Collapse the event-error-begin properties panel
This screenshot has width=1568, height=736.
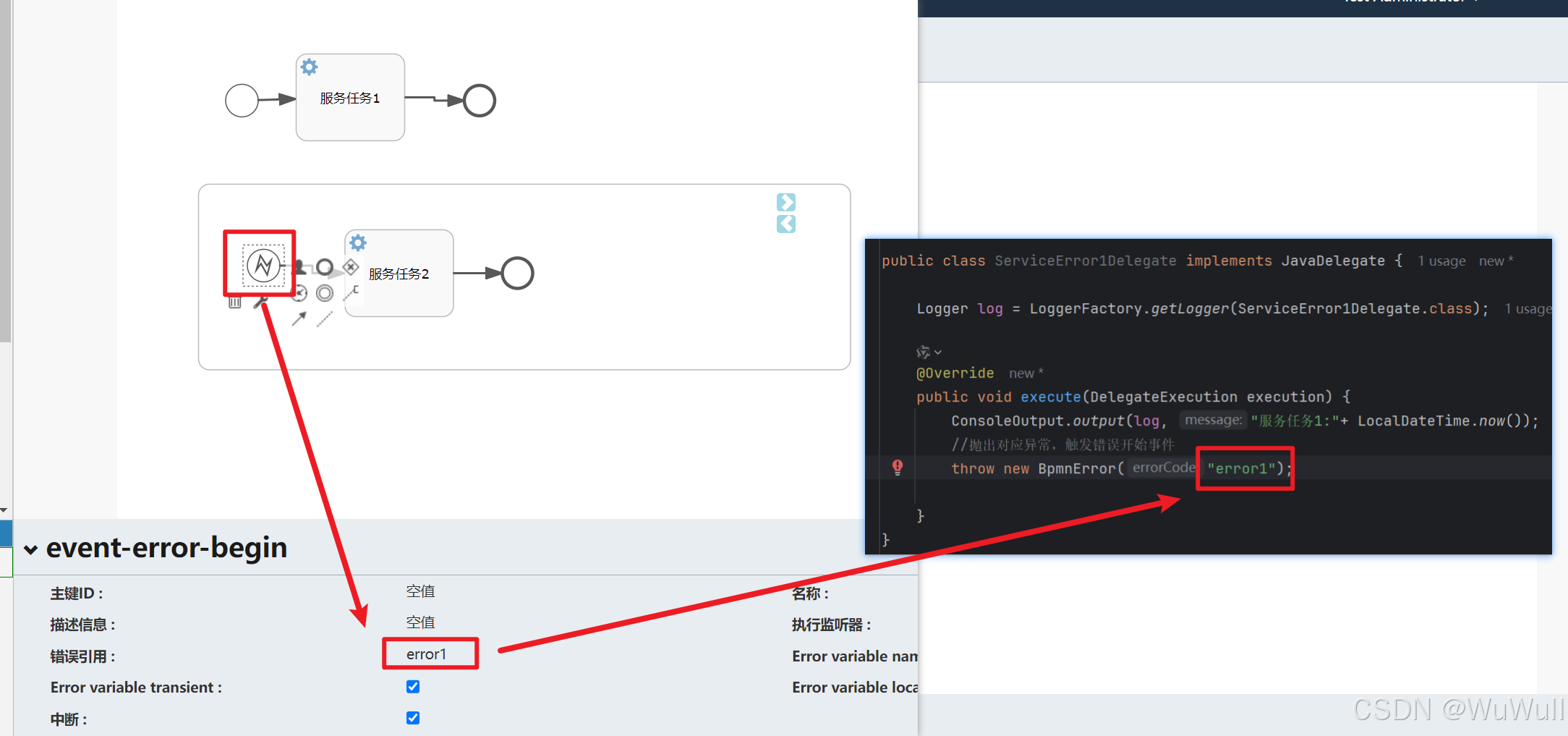tap(30, 549)
